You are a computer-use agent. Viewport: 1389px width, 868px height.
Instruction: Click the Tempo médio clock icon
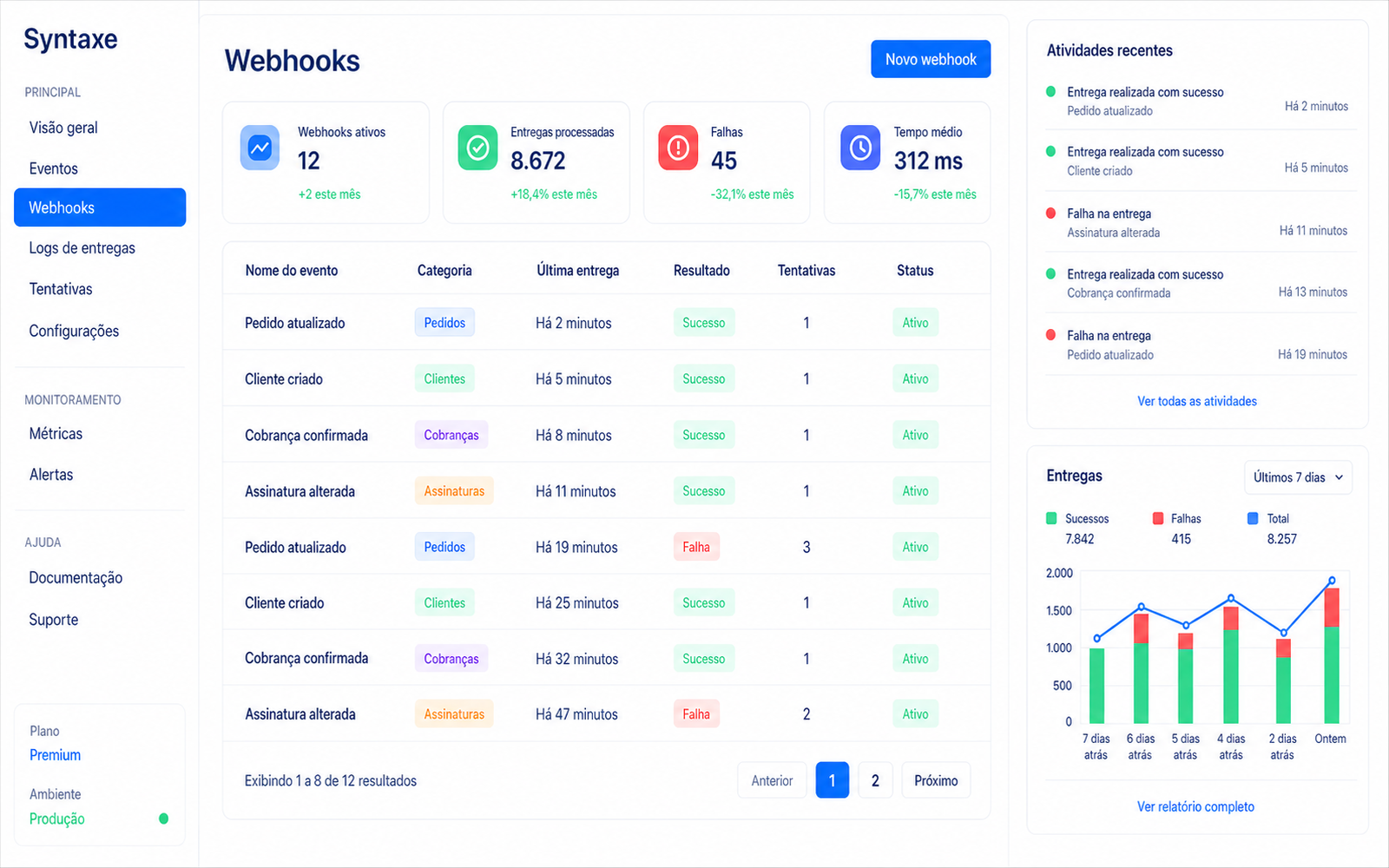click(x=860, y=148)
